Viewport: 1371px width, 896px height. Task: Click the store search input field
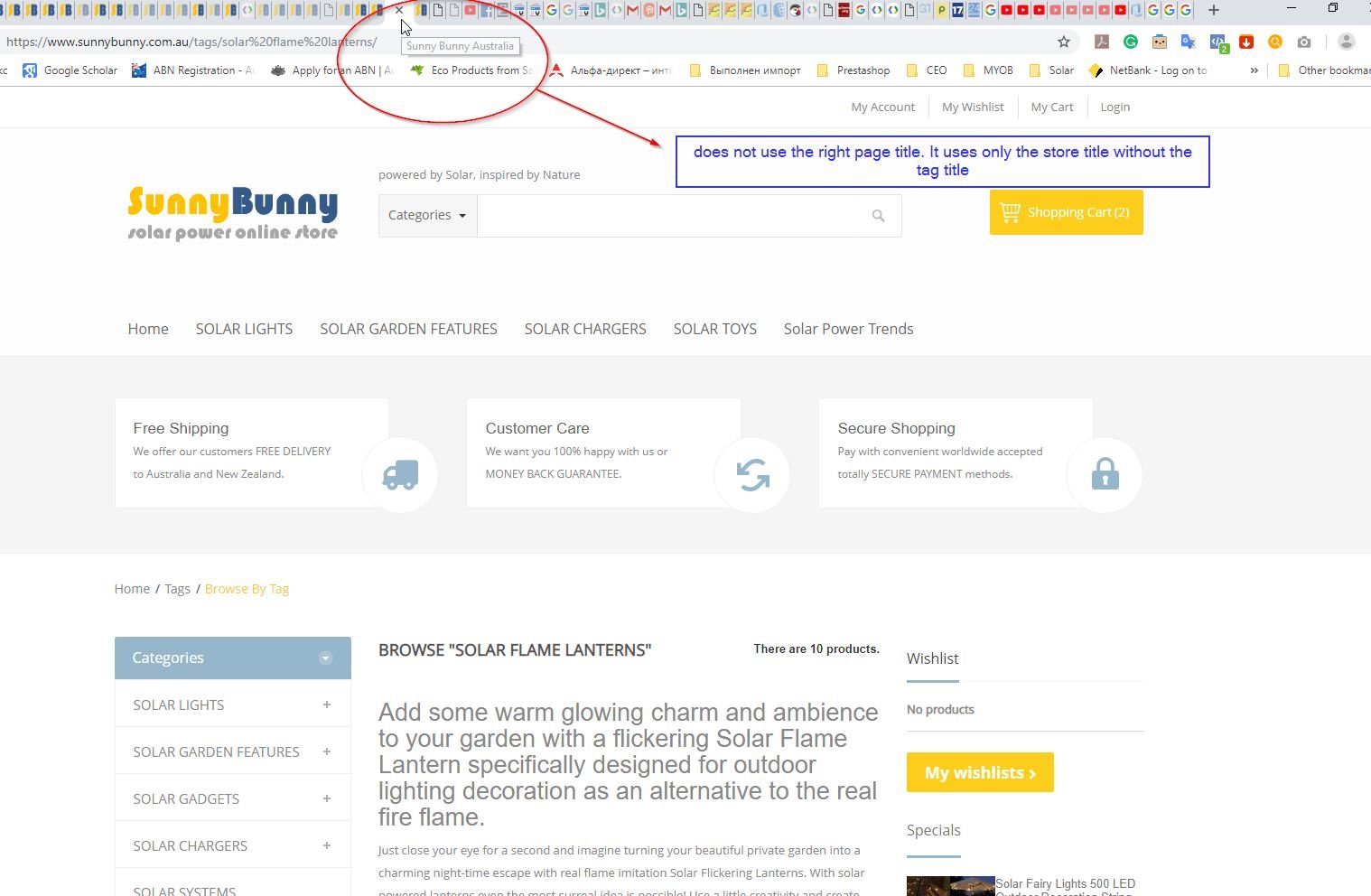[668, 216]
